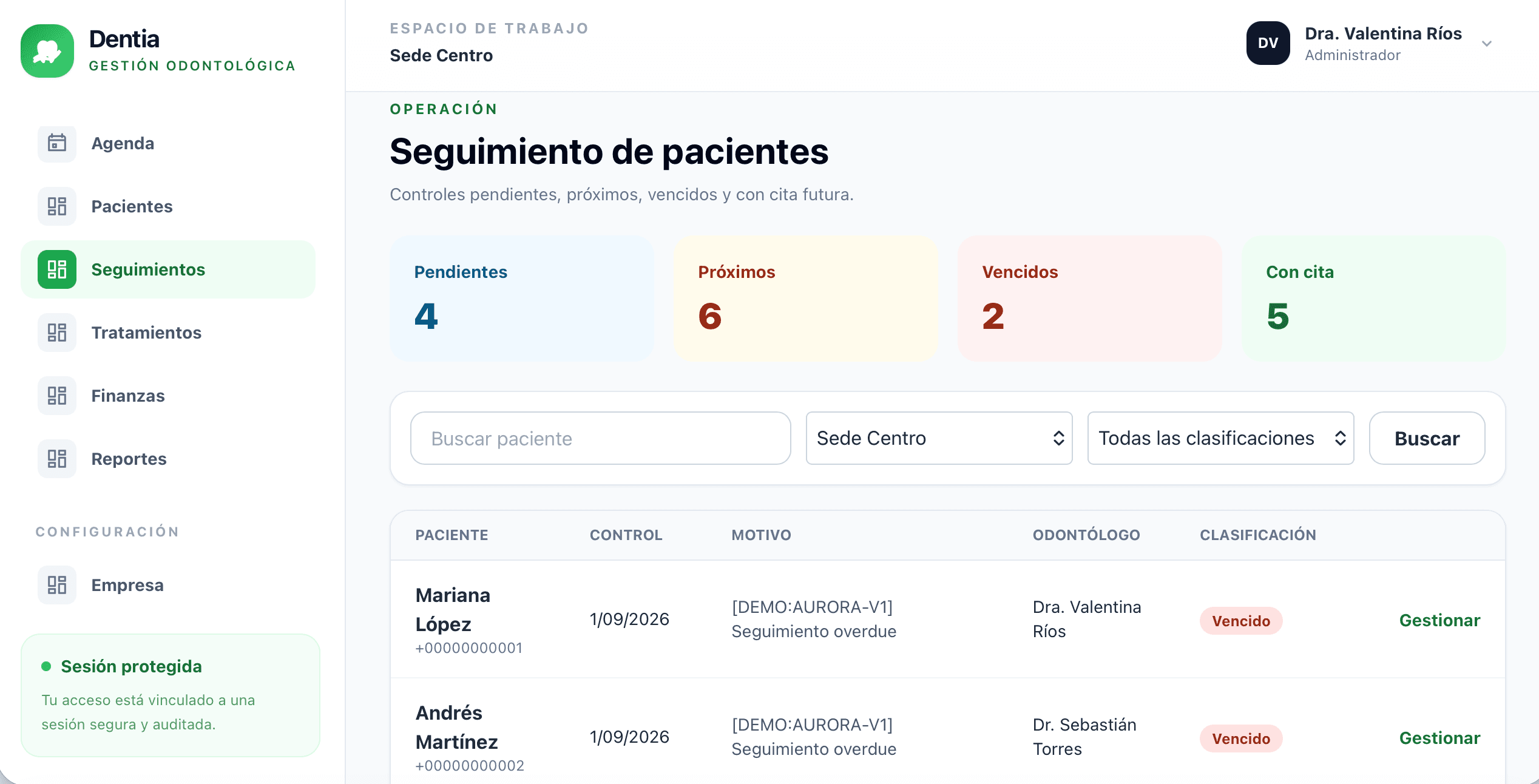Click the Finanzas sidebar icon
The image size is (1539, 784).
pyautogui.click(x=57, y=396)
